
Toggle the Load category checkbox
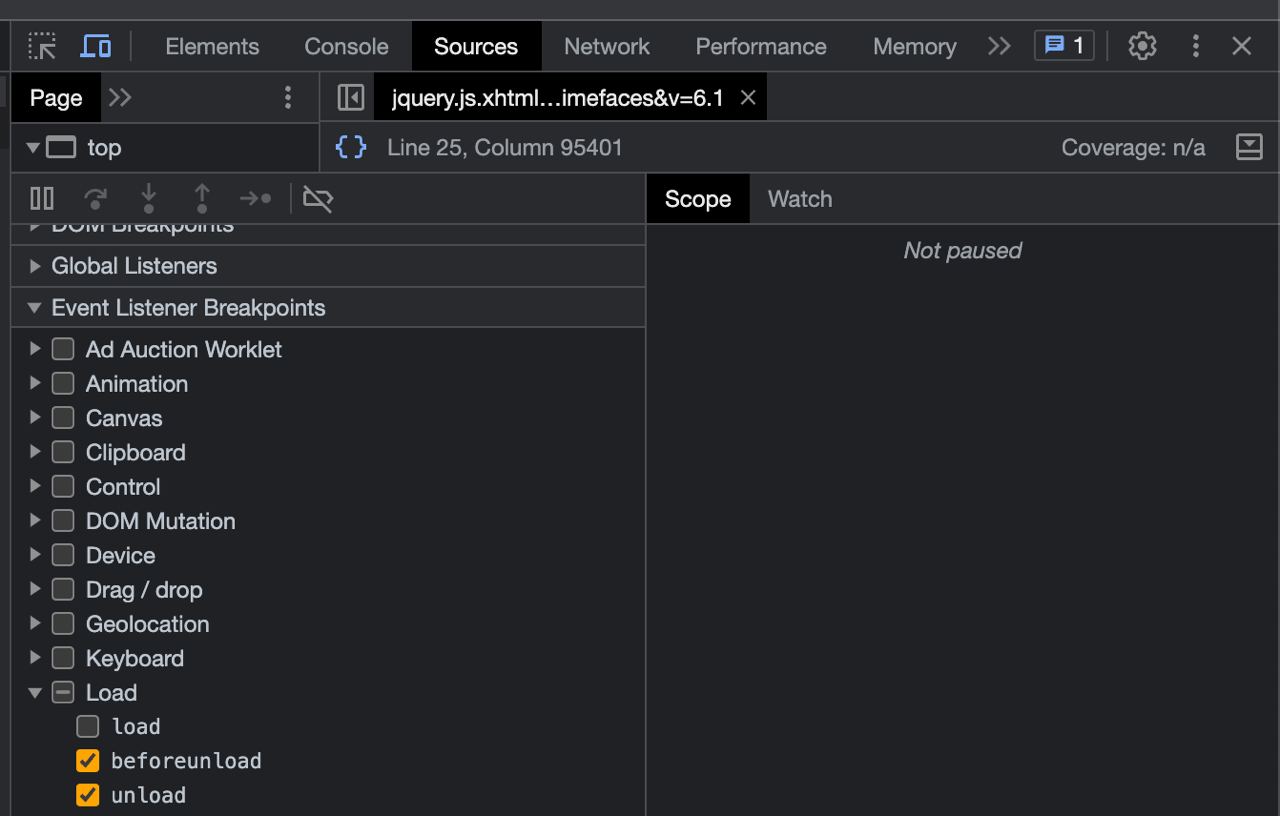point(63,692)
